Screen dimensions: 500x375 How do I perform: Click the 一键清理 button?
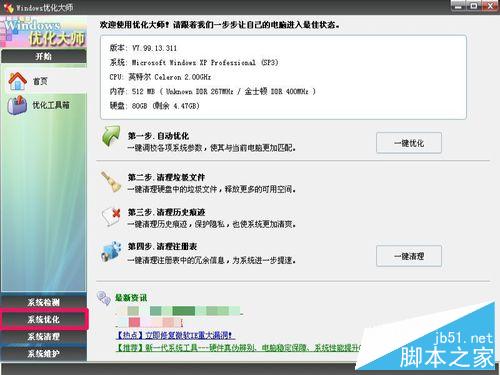click(x=409, y=256)
